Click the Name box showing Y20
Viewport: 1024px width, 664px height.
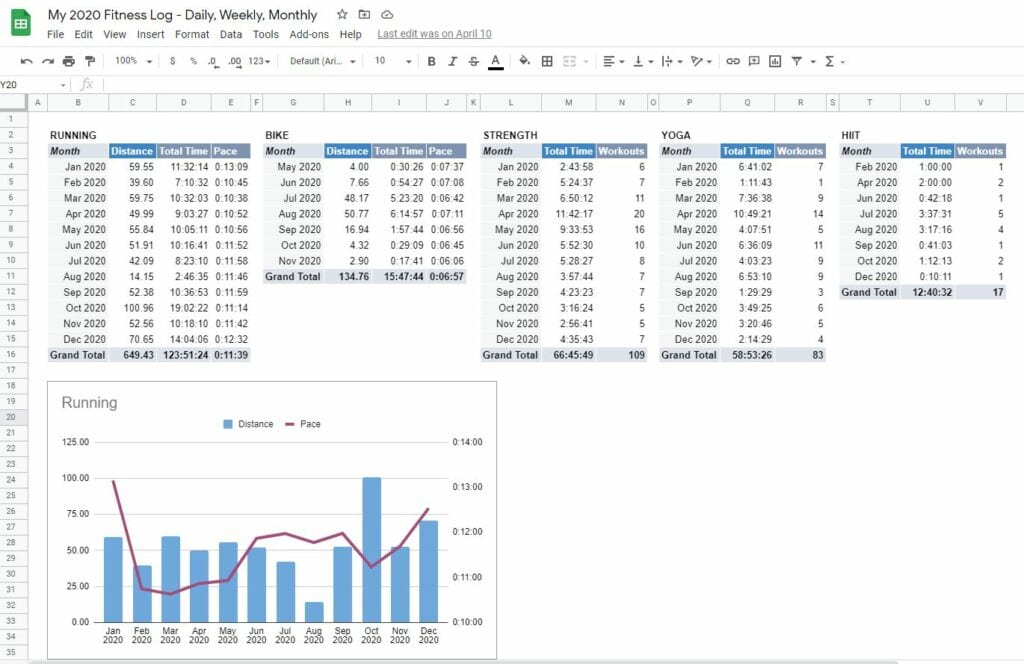pyautogui.click(x=33, y=85)
